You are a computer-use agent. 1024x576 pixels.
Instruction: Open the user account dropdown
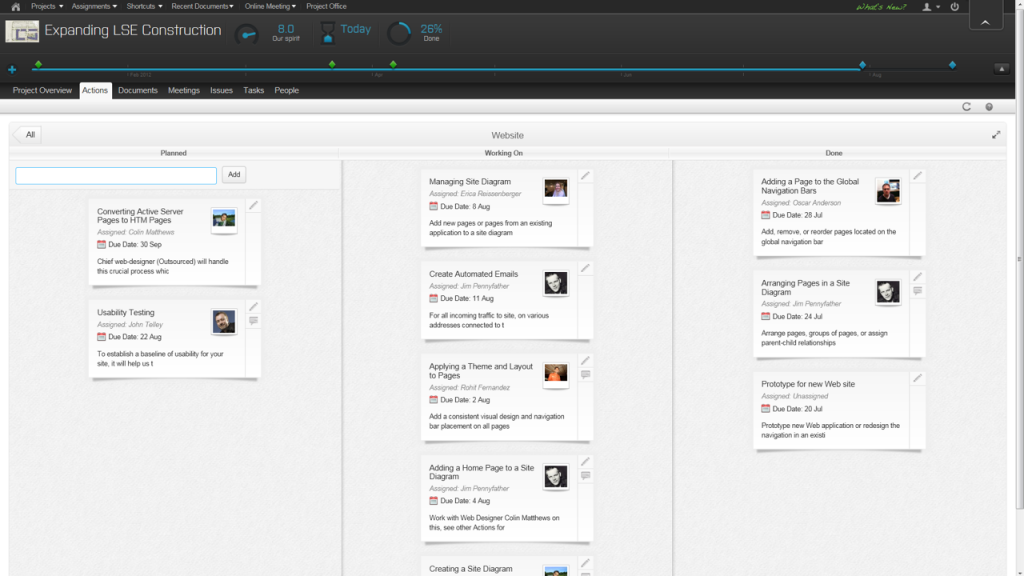coord(930,7)
